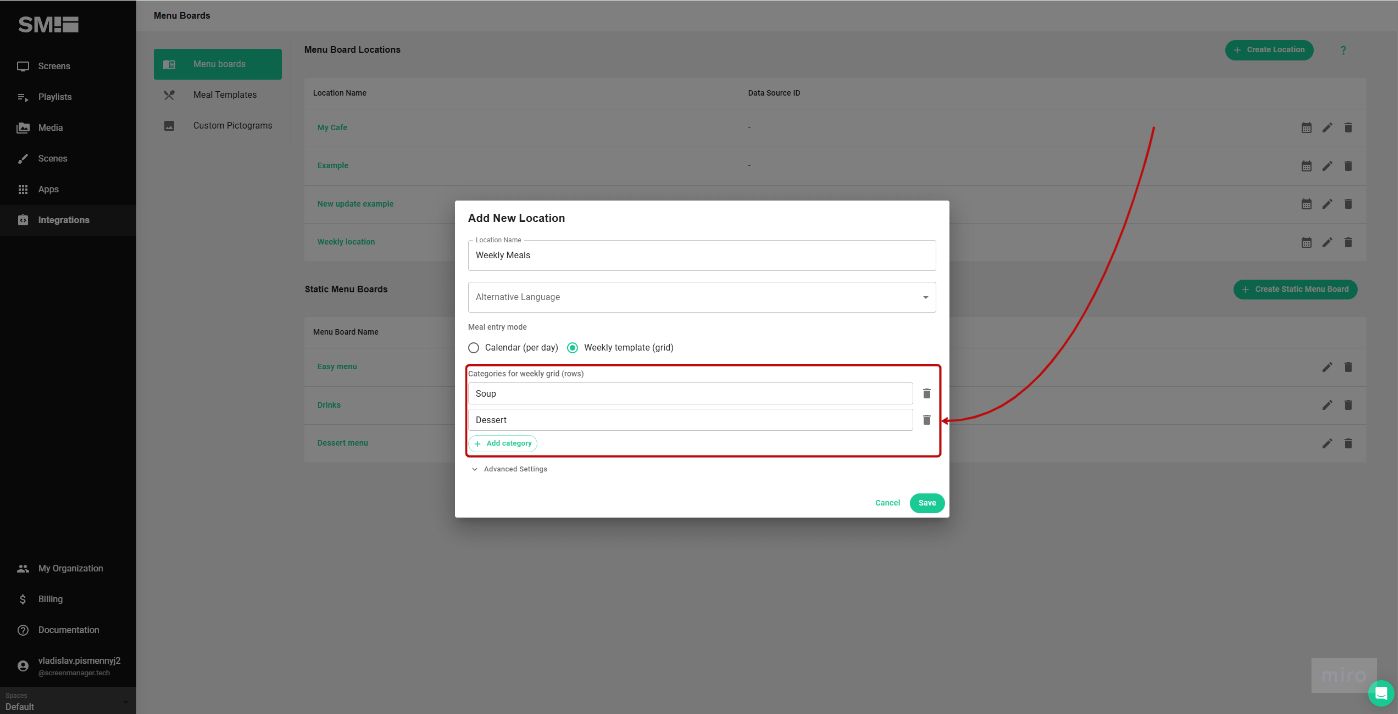The image size is (1398, 714).
Task: Click the Location Name column header
Action: click(x=340, y=93)
